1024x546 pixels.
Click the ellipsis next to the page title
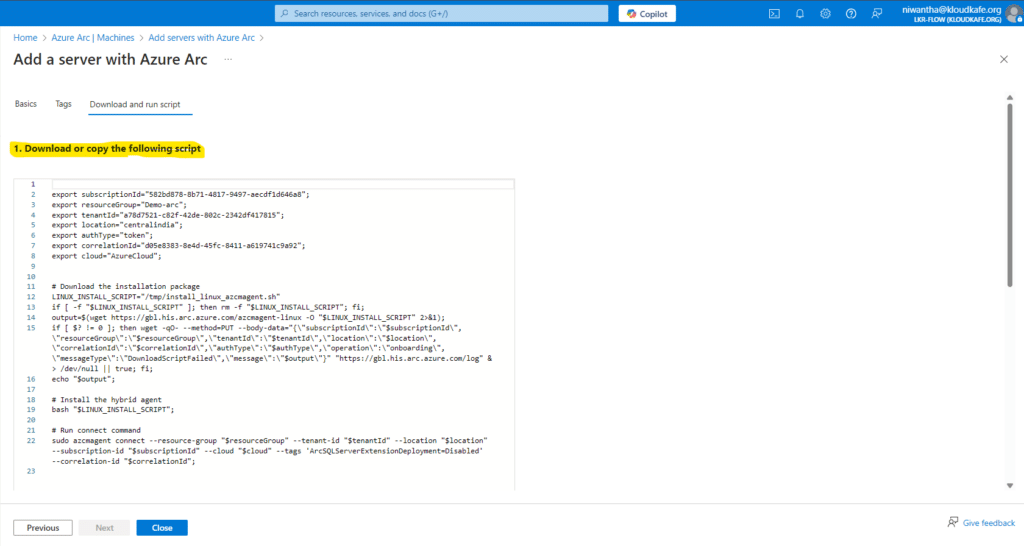click(x=228, y=60)
